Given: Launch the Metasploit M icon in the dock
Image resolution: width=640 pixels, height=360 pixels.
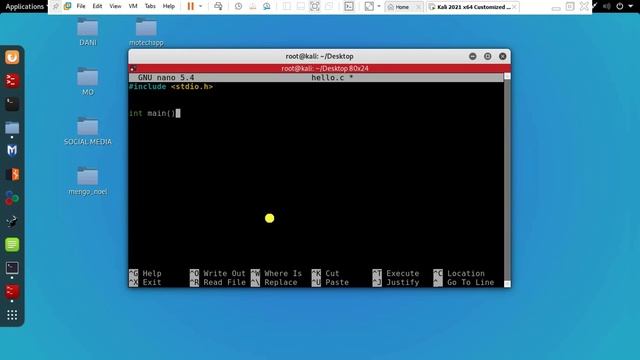Looking at the screenshot, I should tap(12, 151).
